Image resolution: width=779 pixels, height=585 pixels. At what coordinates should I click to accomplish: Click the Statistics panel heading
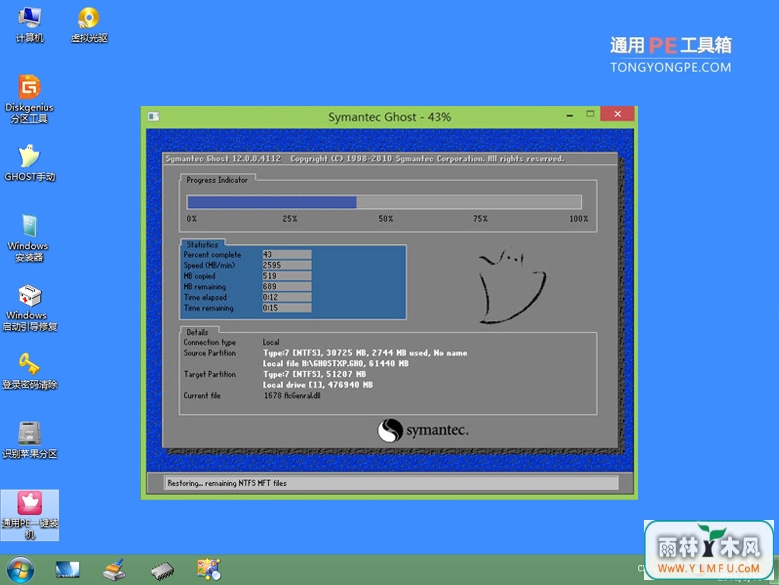(x=202, y=244)
